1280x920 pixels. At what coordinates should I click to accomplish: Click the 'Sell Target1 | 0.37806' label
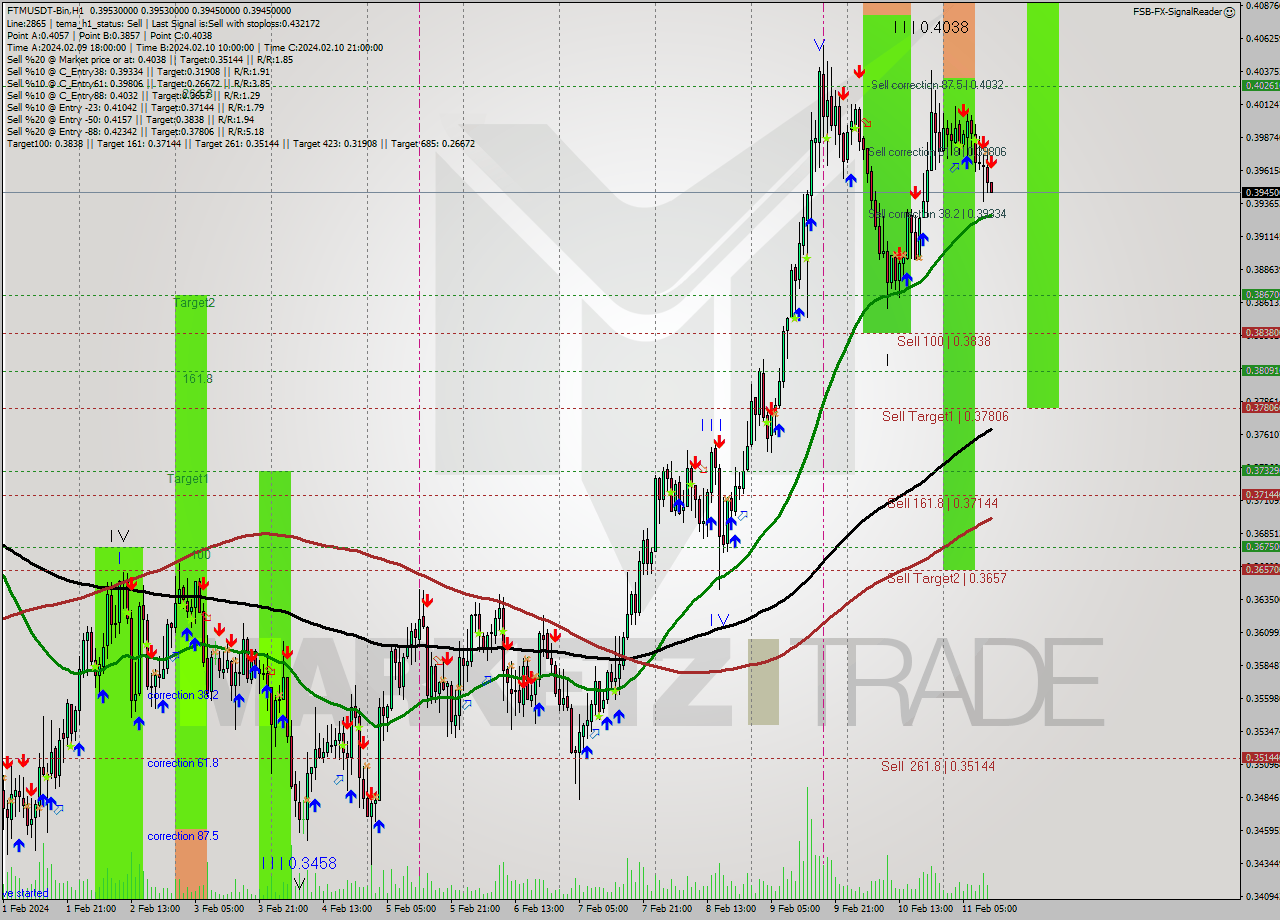(945, 416)
